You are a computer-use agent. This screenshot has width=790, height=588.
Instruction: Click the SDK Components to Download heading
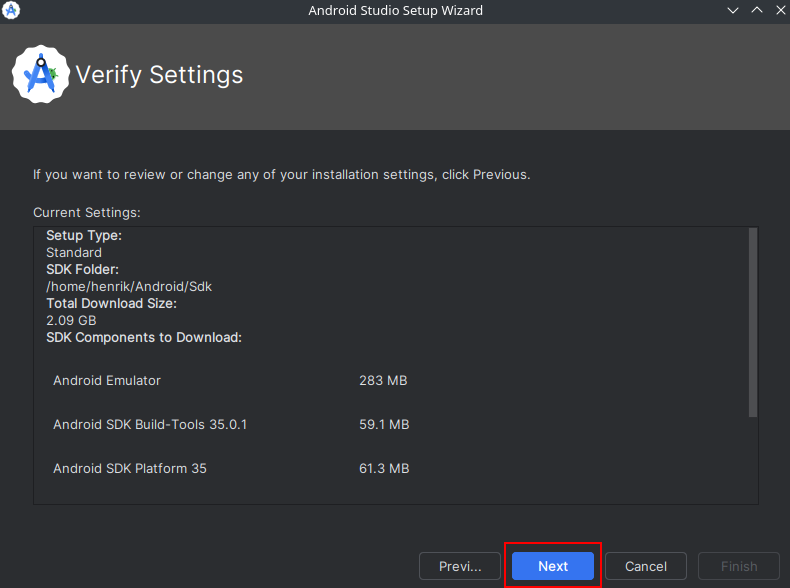[x=144, y=337]
